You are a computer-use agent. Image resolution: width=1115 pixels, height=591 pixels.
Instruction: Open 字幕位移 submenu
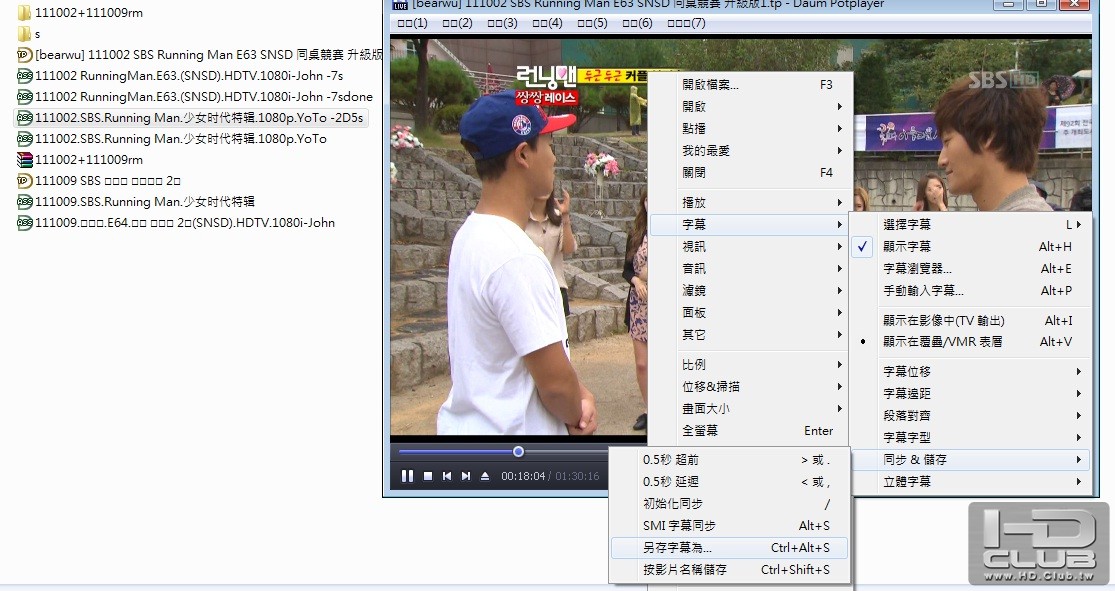(970, 371)
